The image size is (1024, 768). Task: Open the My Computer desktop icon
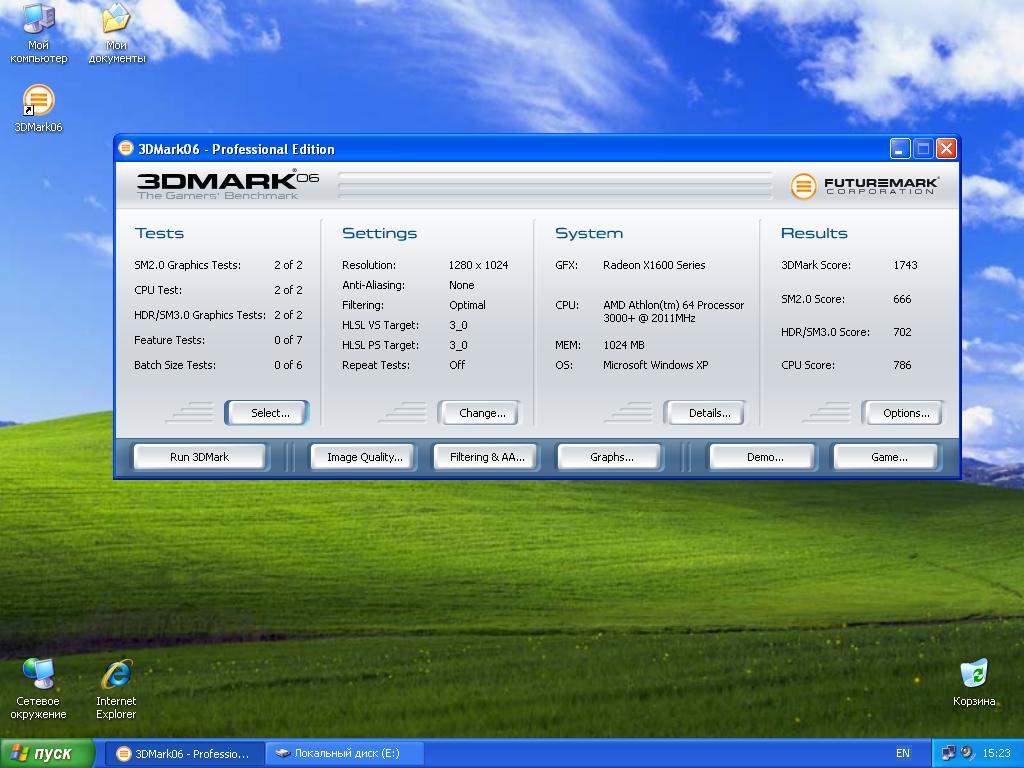tap(38, 33)
